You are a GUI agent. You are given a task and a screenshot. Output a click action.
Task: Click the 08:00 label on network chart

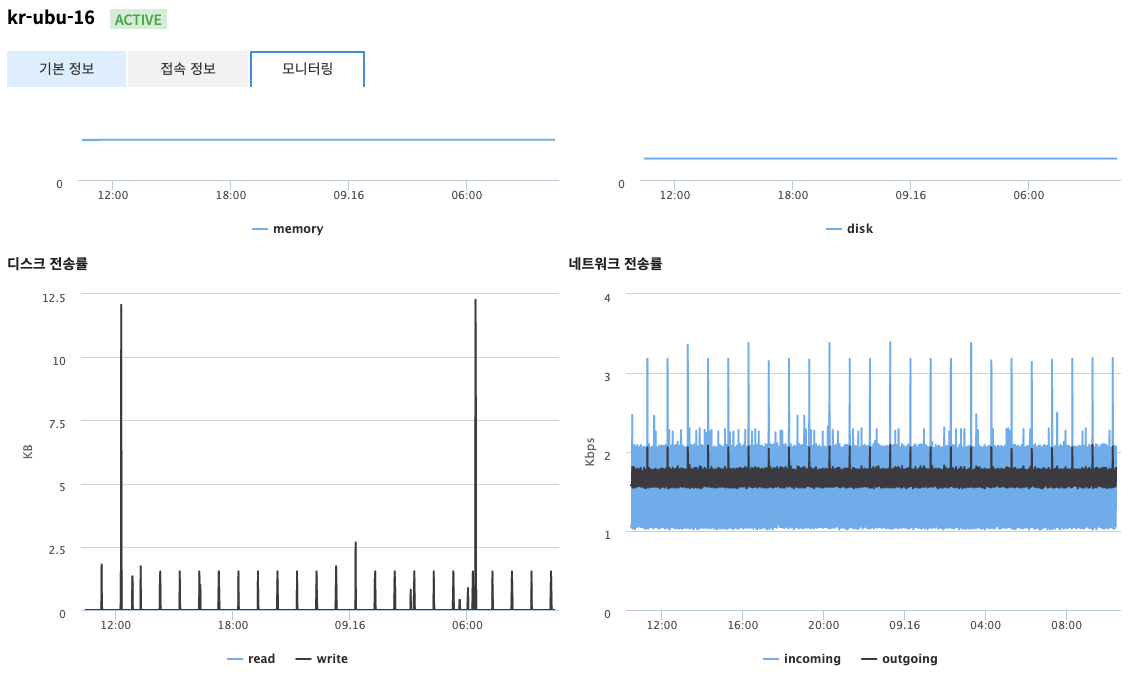point(1066,625)
